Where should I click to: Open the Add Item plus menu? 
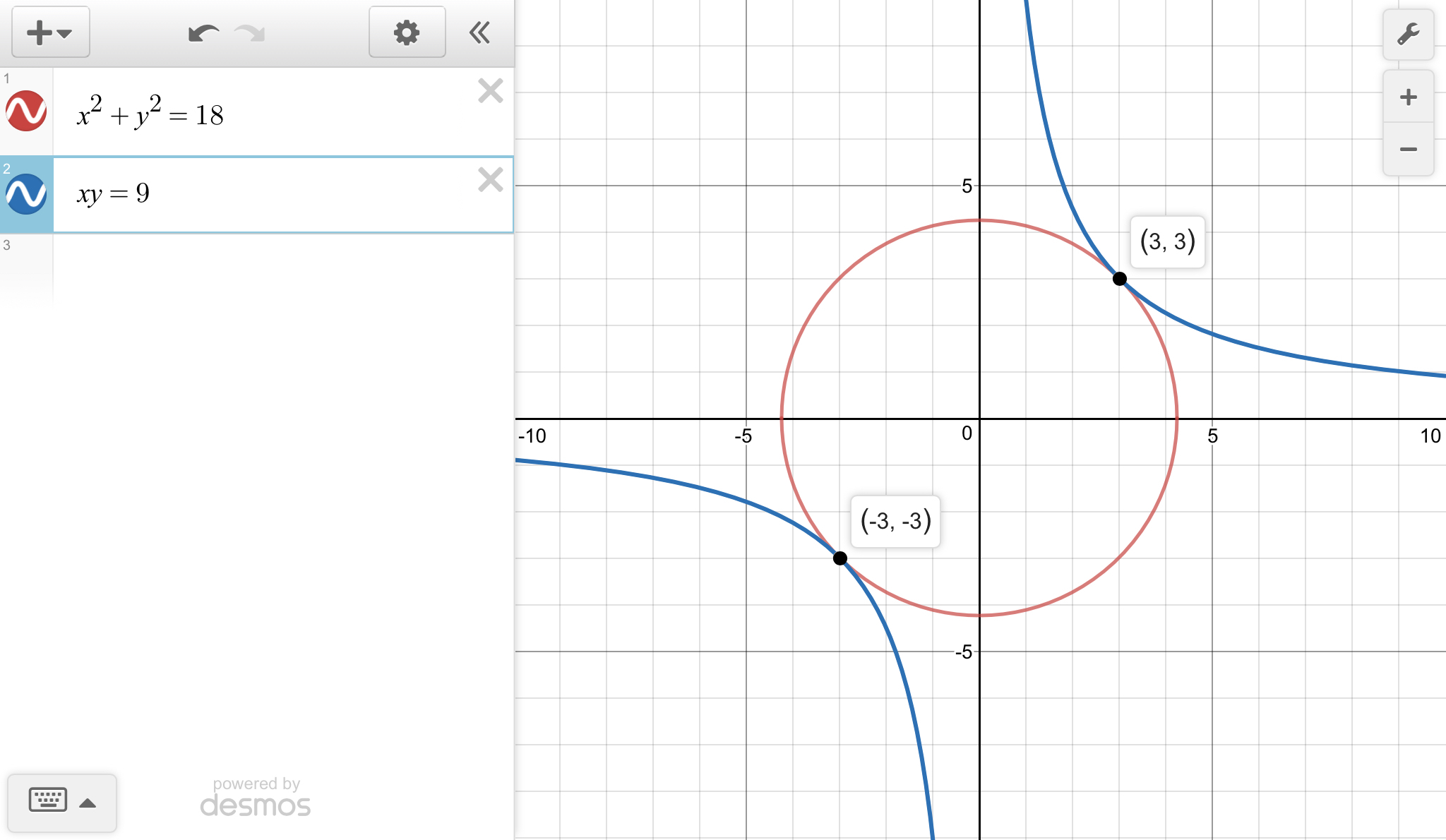49,32
